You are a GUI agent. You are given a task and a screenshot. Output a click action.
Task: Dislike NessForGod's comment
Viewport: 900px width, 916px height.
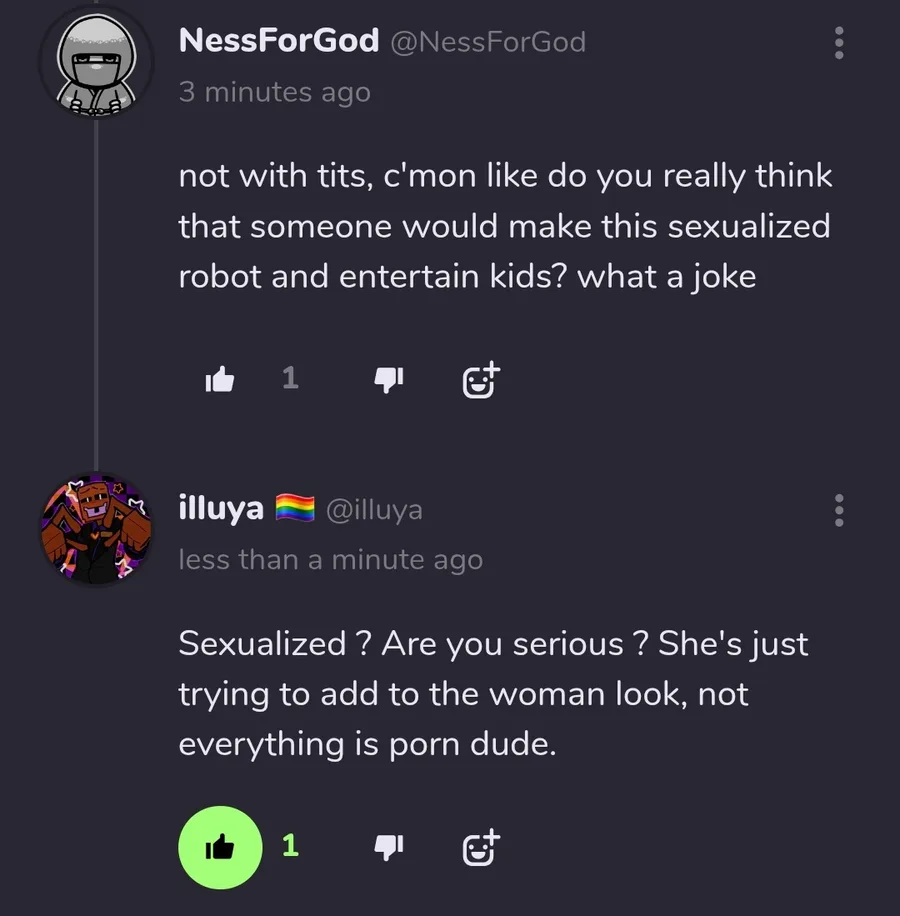(x=388, y=379)
